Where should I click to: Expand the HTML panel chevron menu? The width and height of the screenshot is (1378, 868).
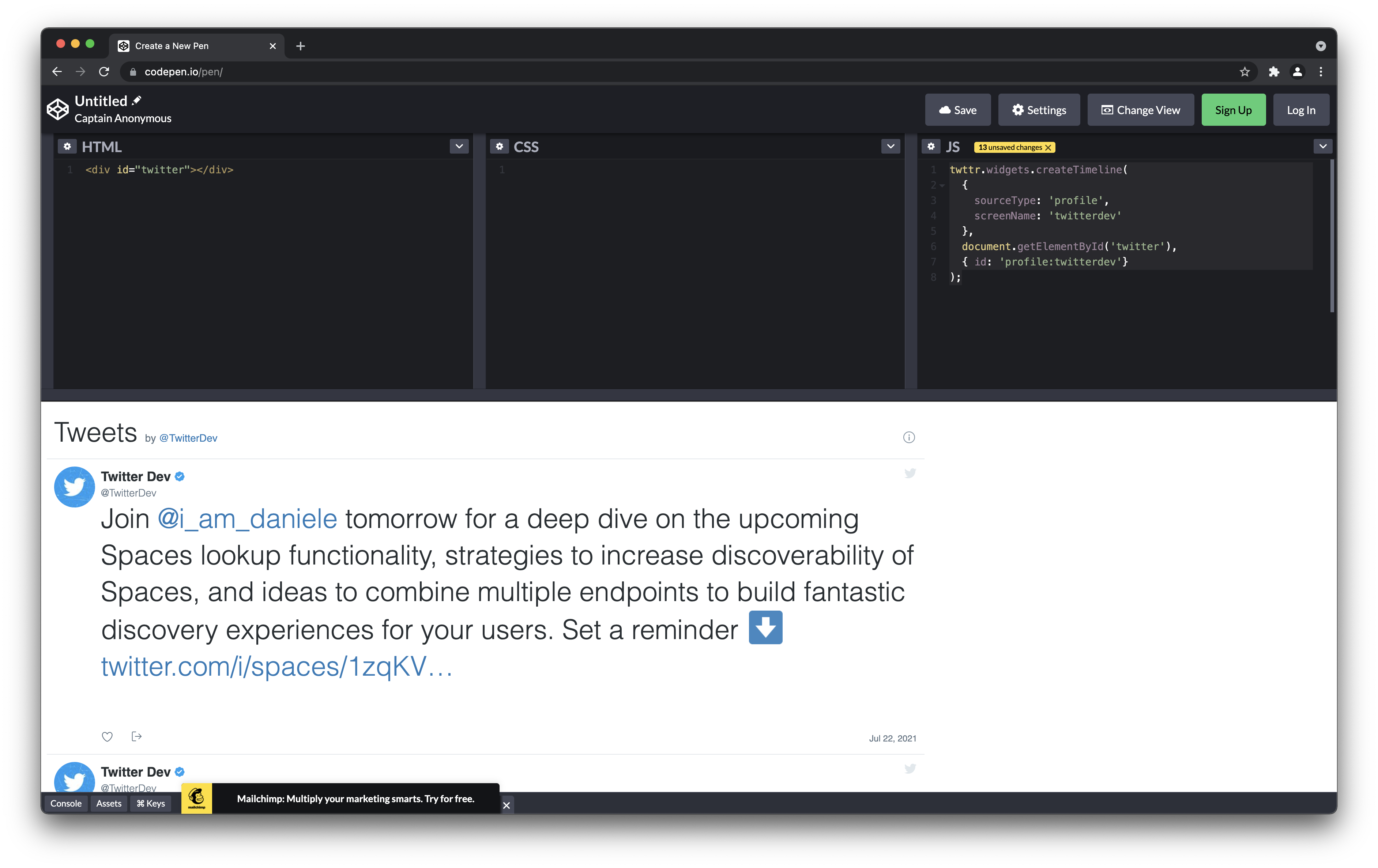pos(458,147)
